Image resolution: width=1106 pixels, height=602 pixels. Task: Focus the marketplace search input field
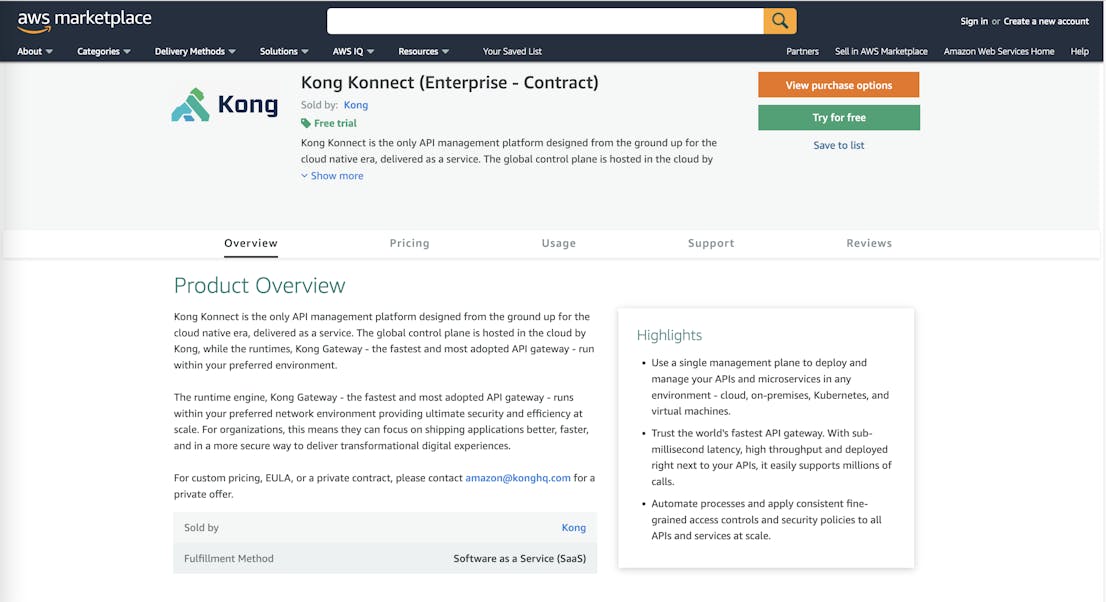tap(545, 21)
